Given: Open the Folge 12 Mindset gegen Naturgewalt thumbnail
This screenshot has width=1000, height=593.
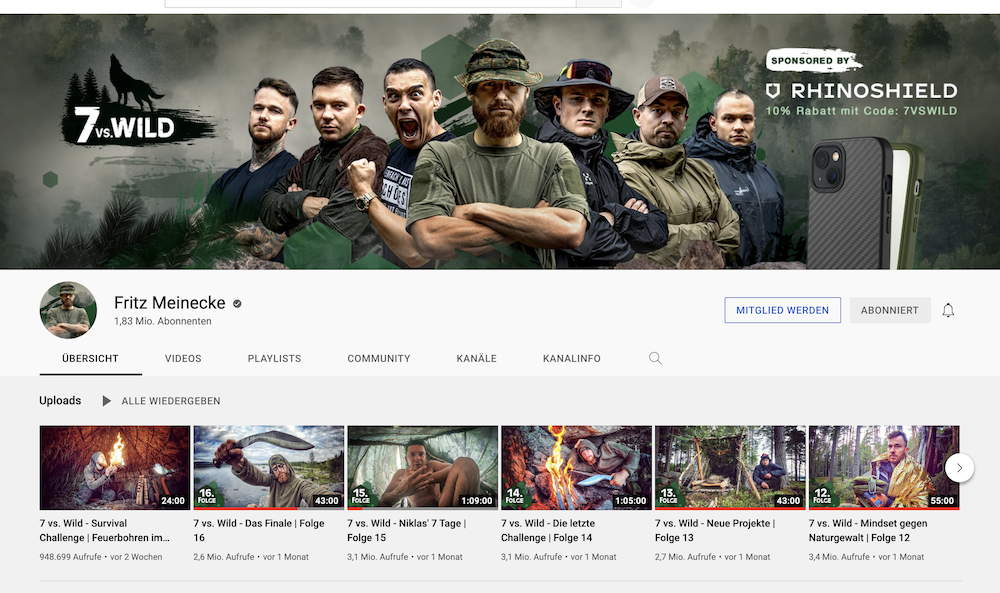Looking at the screenshot, I should 884,467.
